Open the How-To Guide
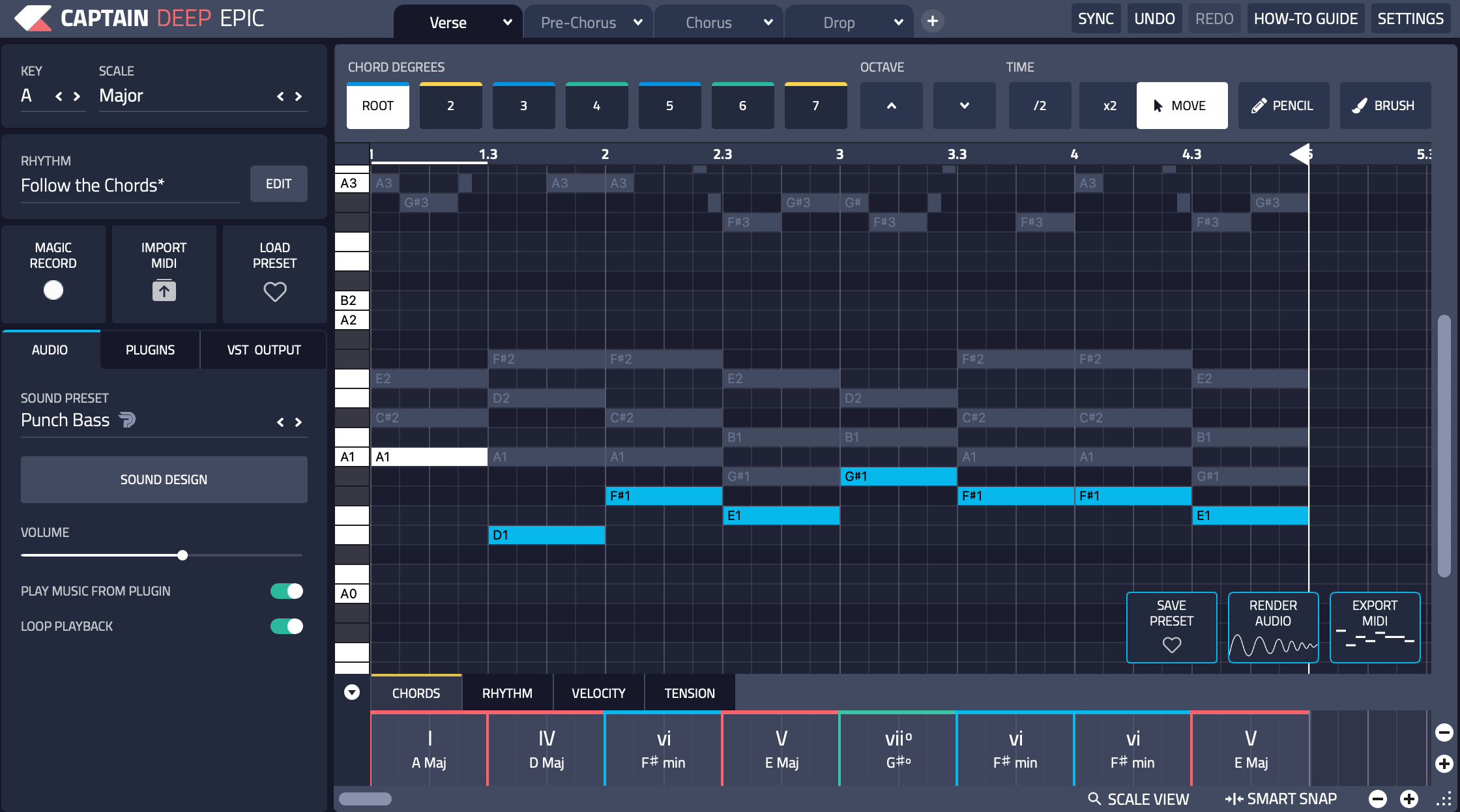Screen dimensions: 1460x812 pyautogui.click(x=1306, y=18)
